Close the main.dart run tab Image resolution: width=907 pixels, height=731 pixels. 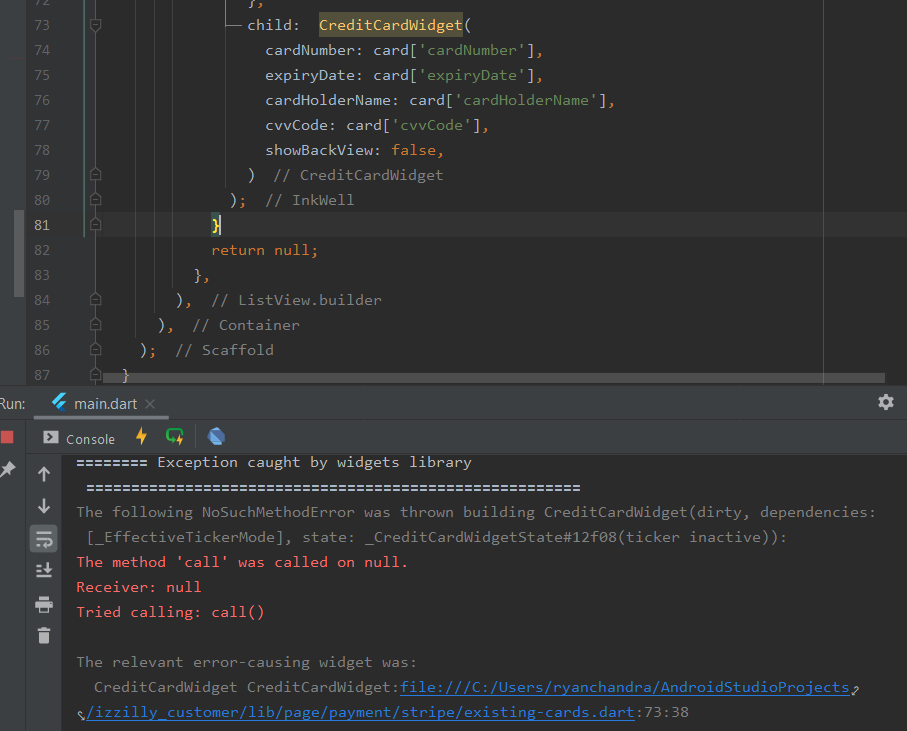[x=150, y=404]
